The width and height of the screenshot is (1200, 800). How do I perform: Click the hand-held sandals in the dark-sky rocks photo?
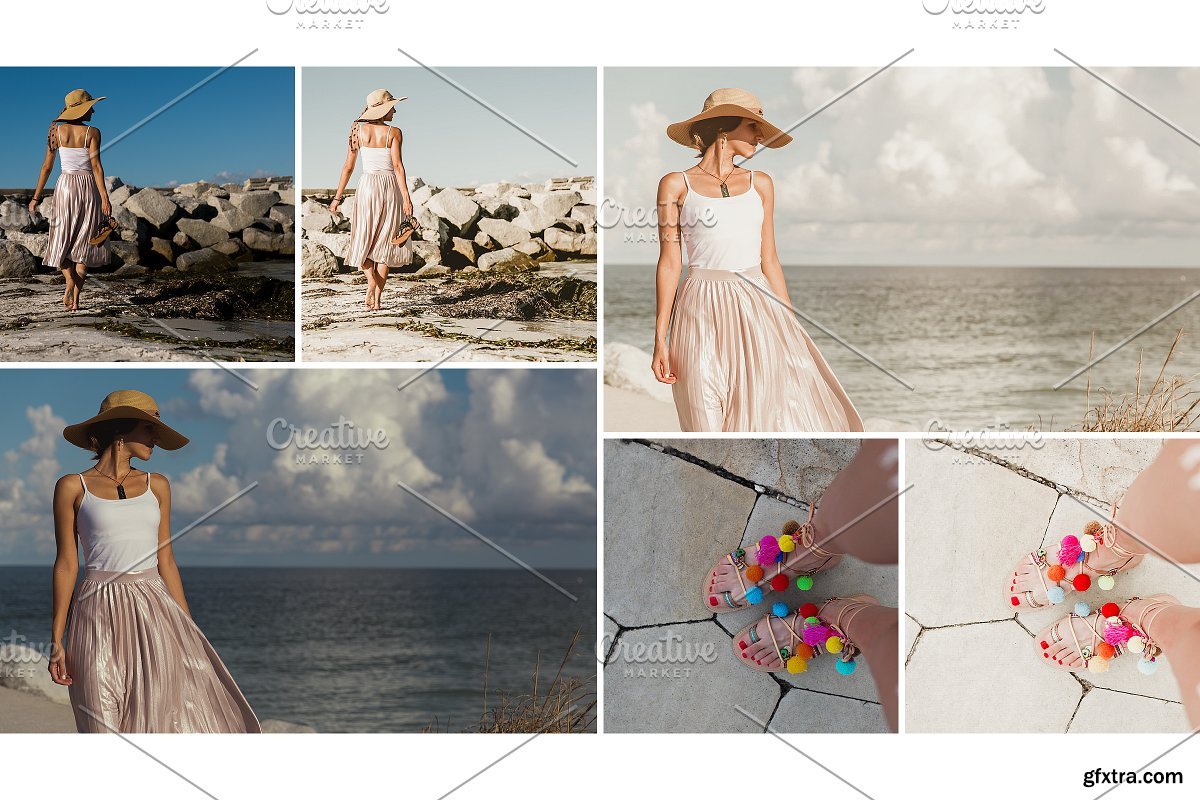pyautogui.click(x=102, y=232)
